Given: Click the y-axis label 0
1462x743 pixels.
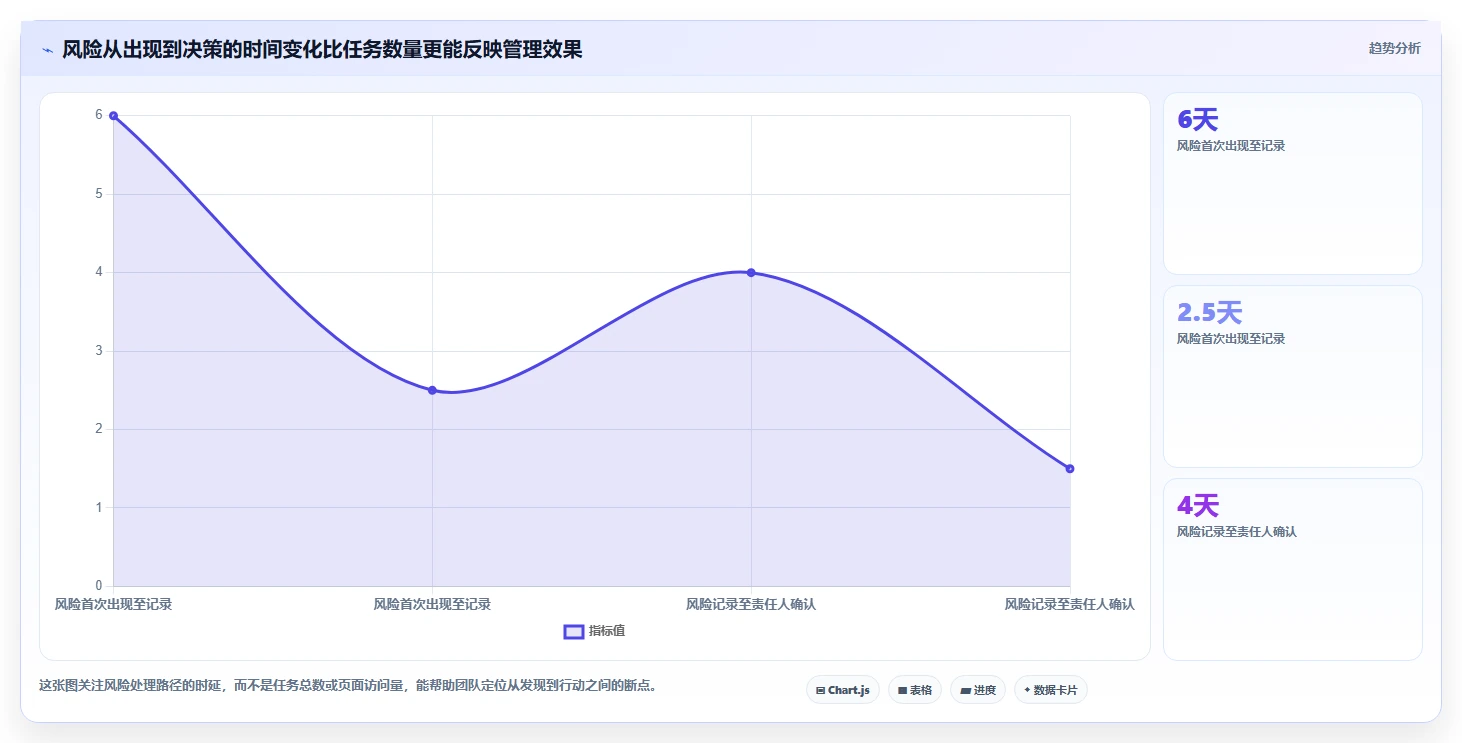Looking at the screenshot, I should pos(99,586).
